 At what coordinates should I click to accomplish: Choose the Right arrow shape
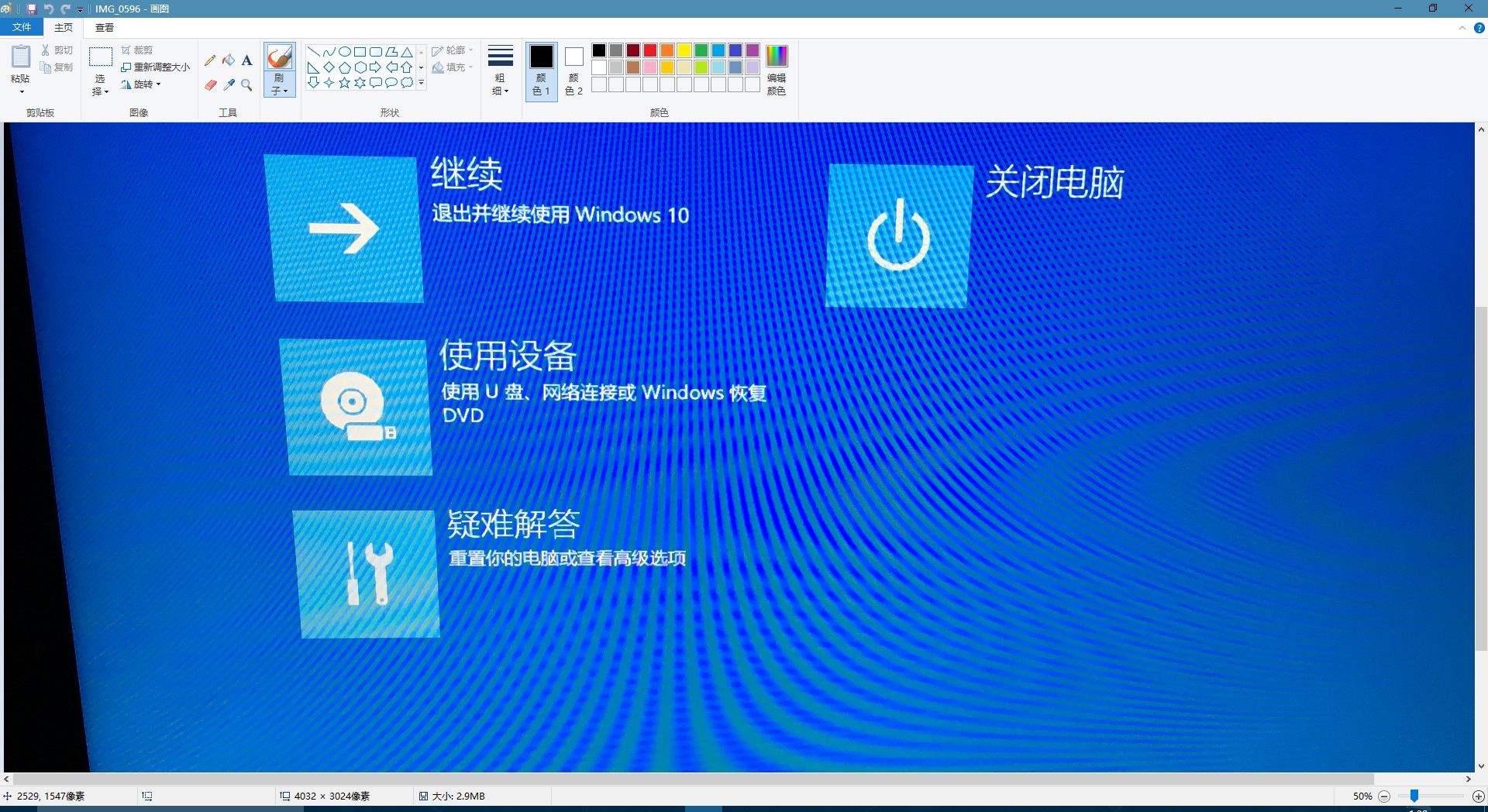coord(375,67)
